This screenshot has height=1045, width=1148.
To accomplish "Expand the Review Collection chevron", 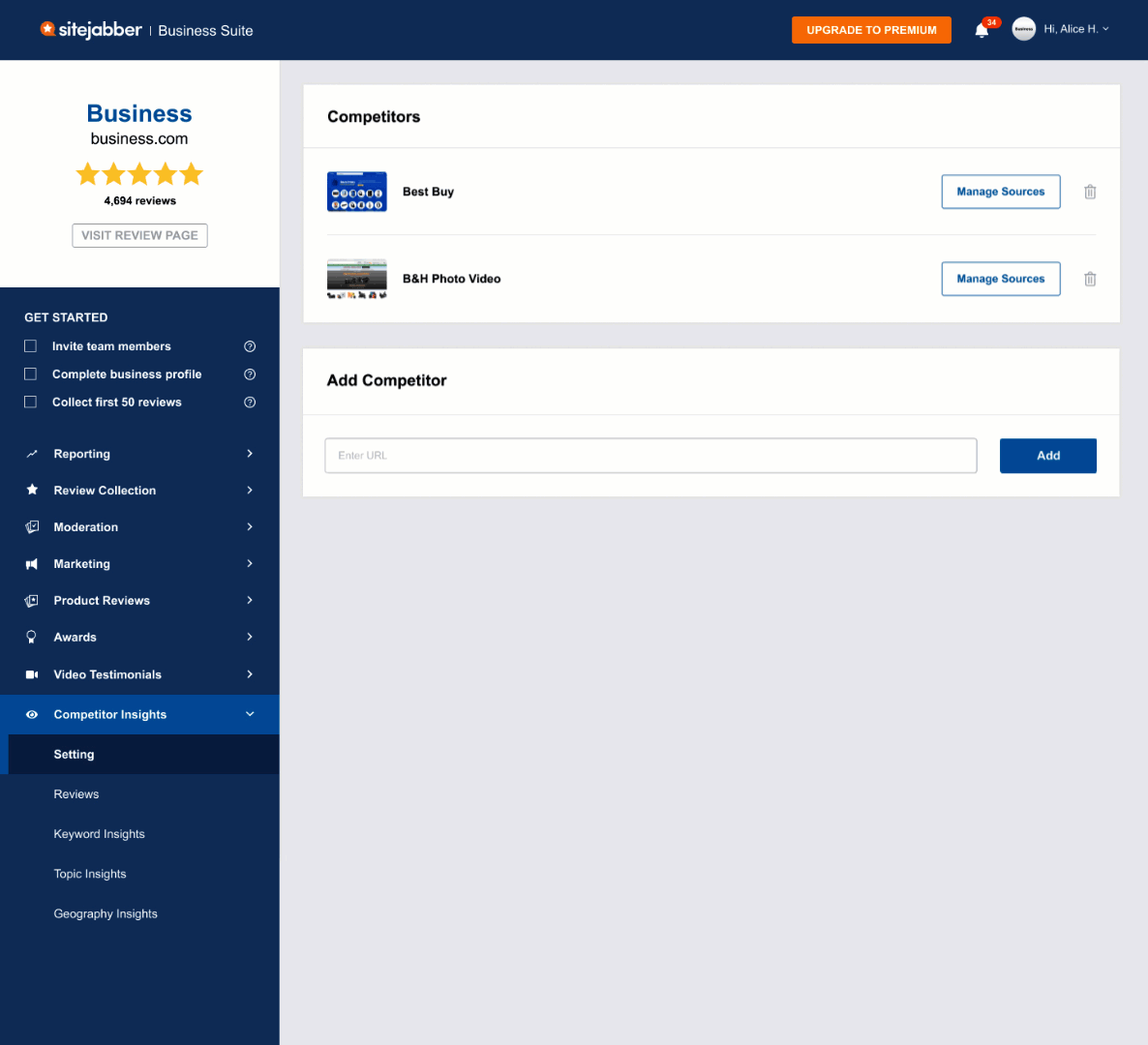I will tap(250, 491).
